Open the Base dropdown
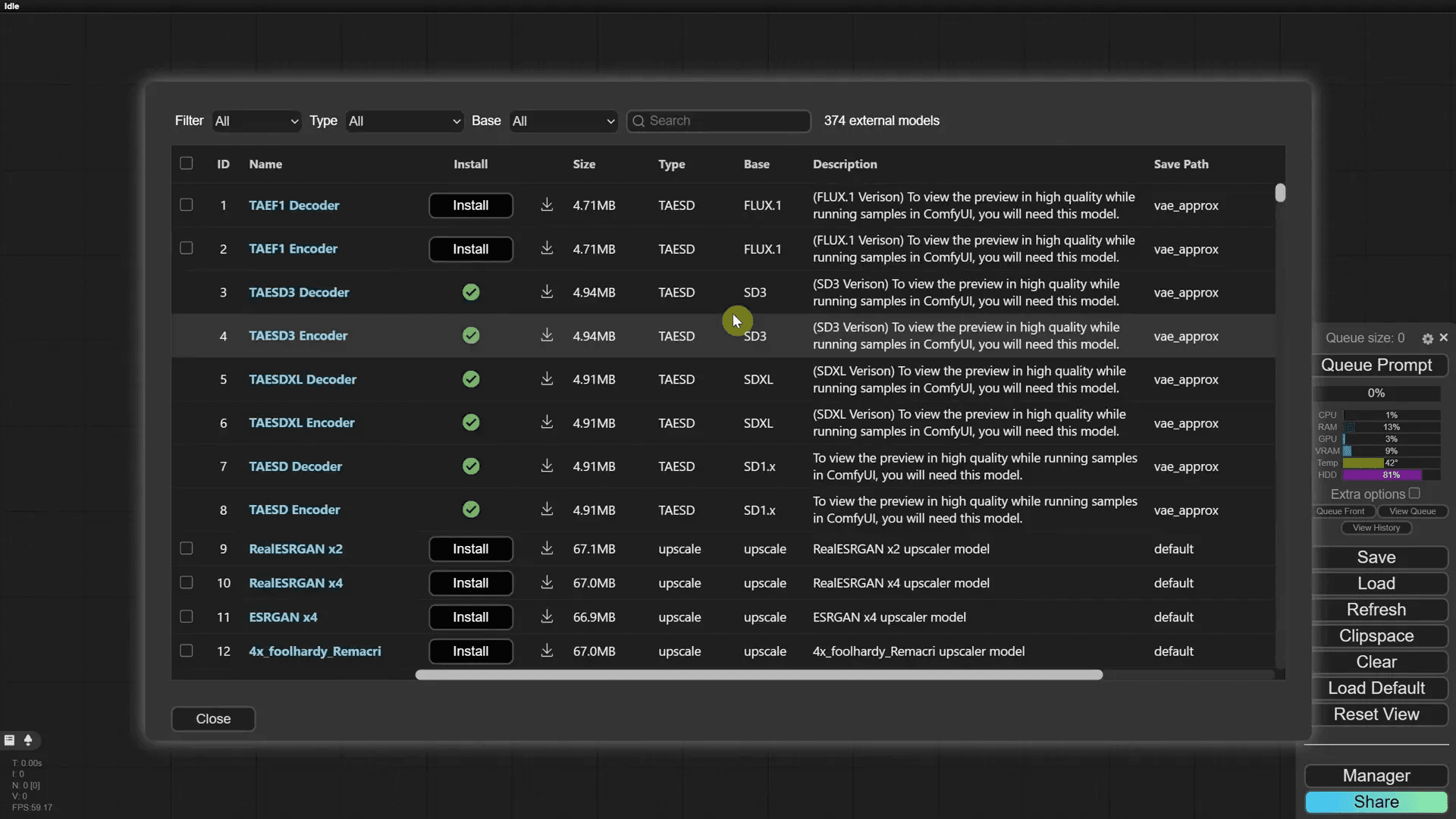 563,121
